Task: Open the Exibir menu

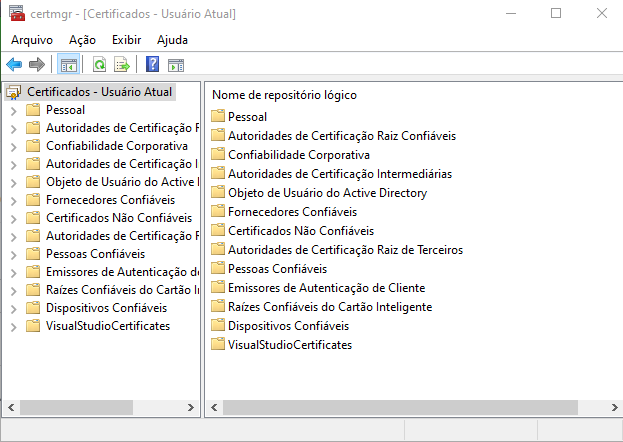Action: [126, 39]
